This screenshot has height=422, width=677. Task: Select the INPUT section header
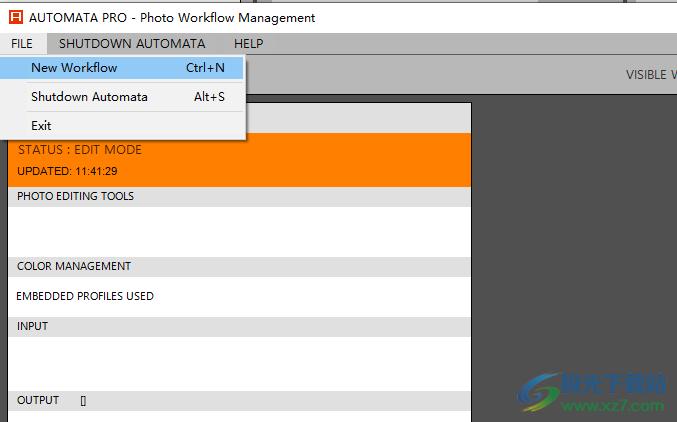pos(32,327)
